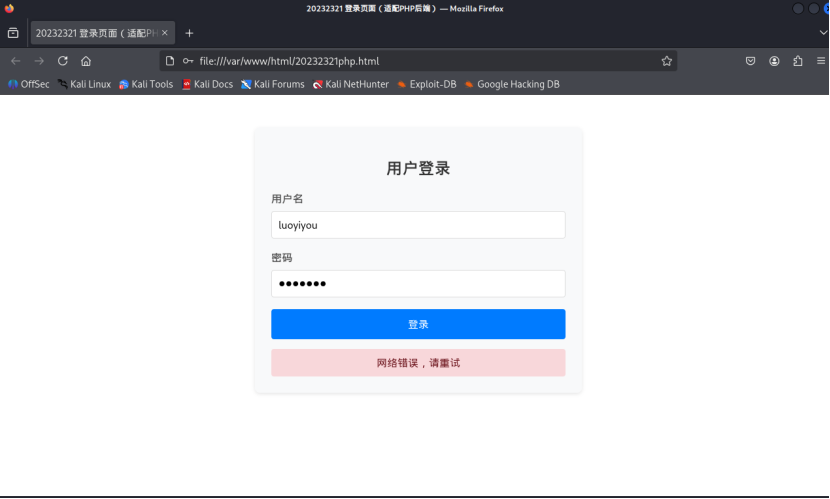
Task: Click the 用户登录 heading
Action: (418, 168)
